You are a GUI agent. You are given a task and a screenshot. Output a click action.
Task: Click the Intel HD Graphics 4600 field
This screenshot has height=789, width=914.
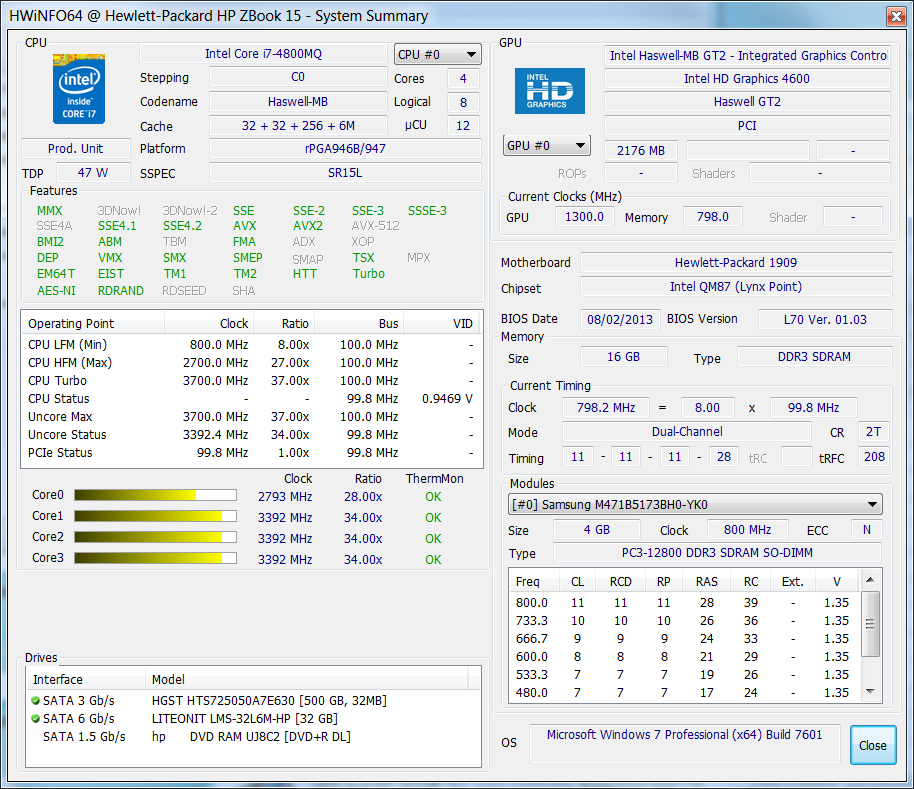coord(747,79)
